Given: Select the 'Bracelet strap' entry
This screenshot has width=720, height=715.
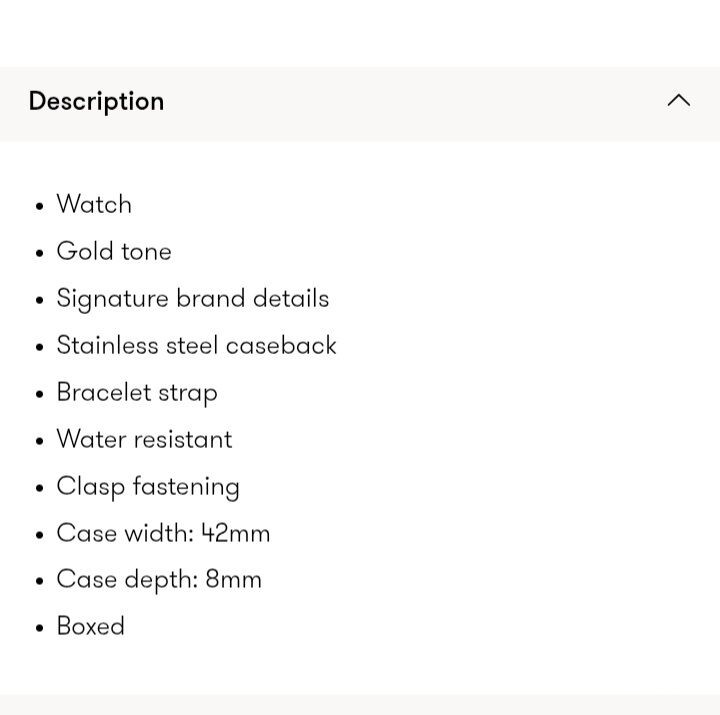Looking at the screenshot, I should [137, 393].
